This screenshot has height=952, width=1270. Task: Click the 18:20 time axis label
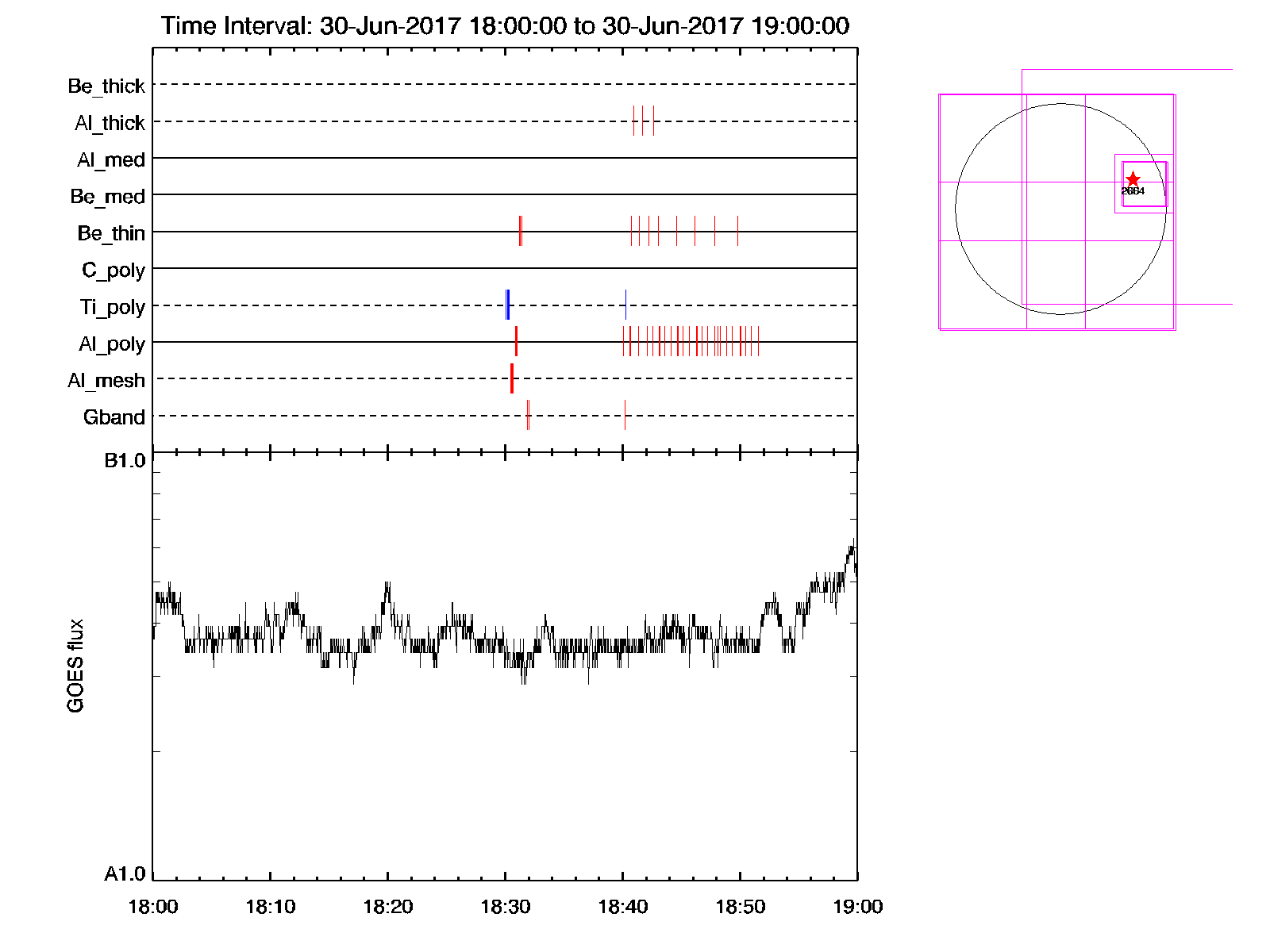coord(387,907)
